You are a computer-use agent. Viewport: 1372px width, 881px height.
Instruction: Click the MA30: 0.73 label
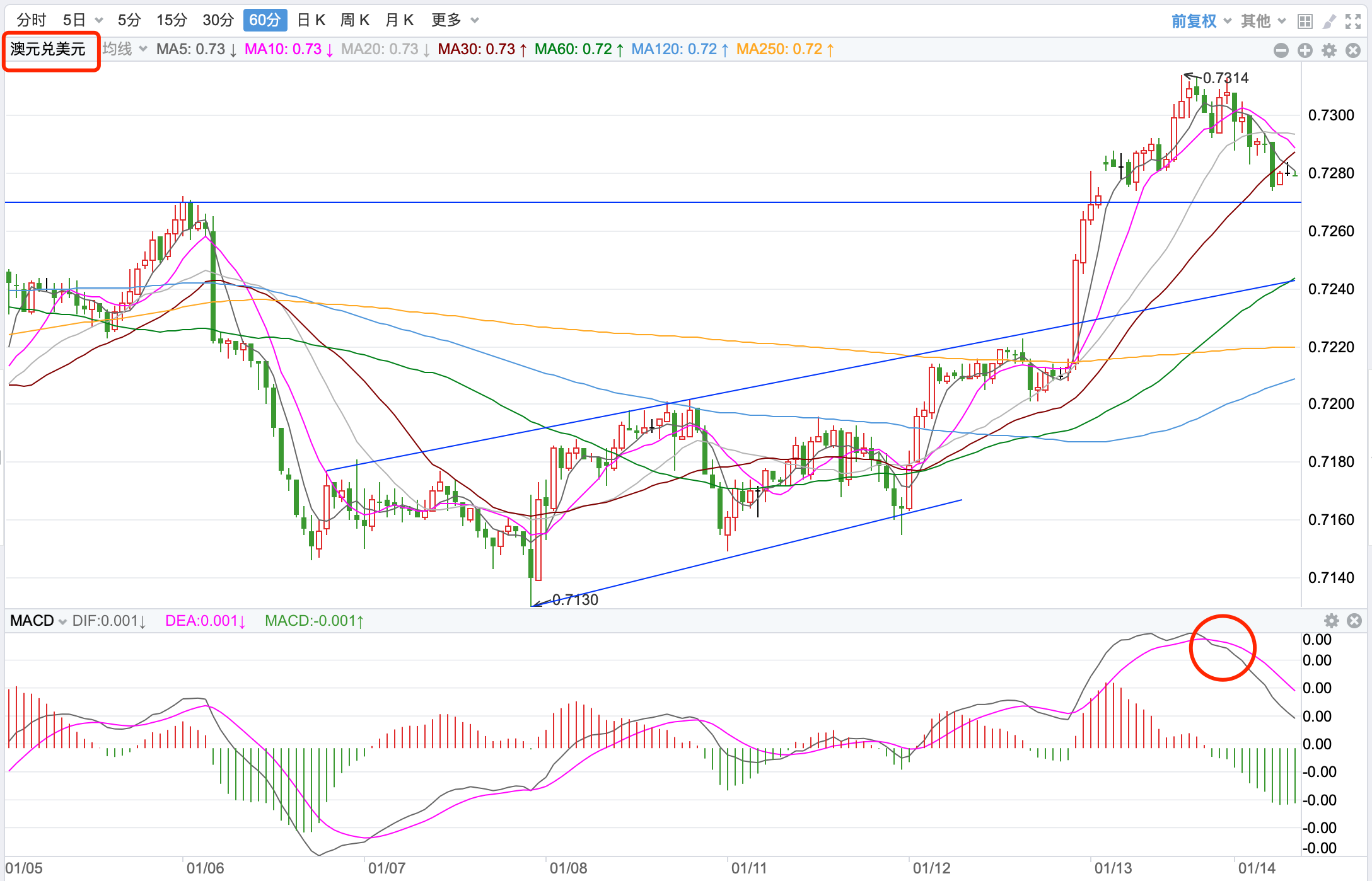(482, 49)
